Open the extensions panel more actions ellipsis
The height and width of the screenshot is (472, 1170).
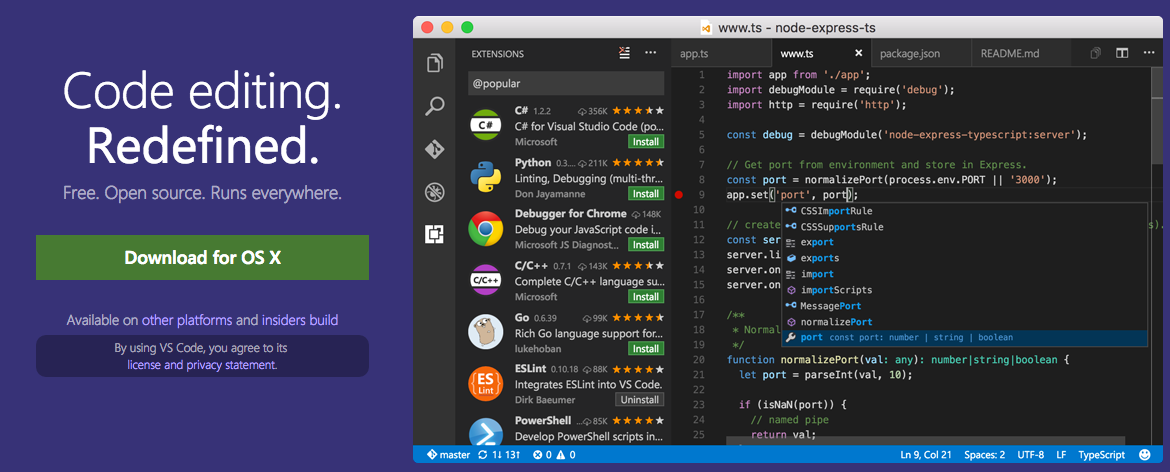point(651,53)
